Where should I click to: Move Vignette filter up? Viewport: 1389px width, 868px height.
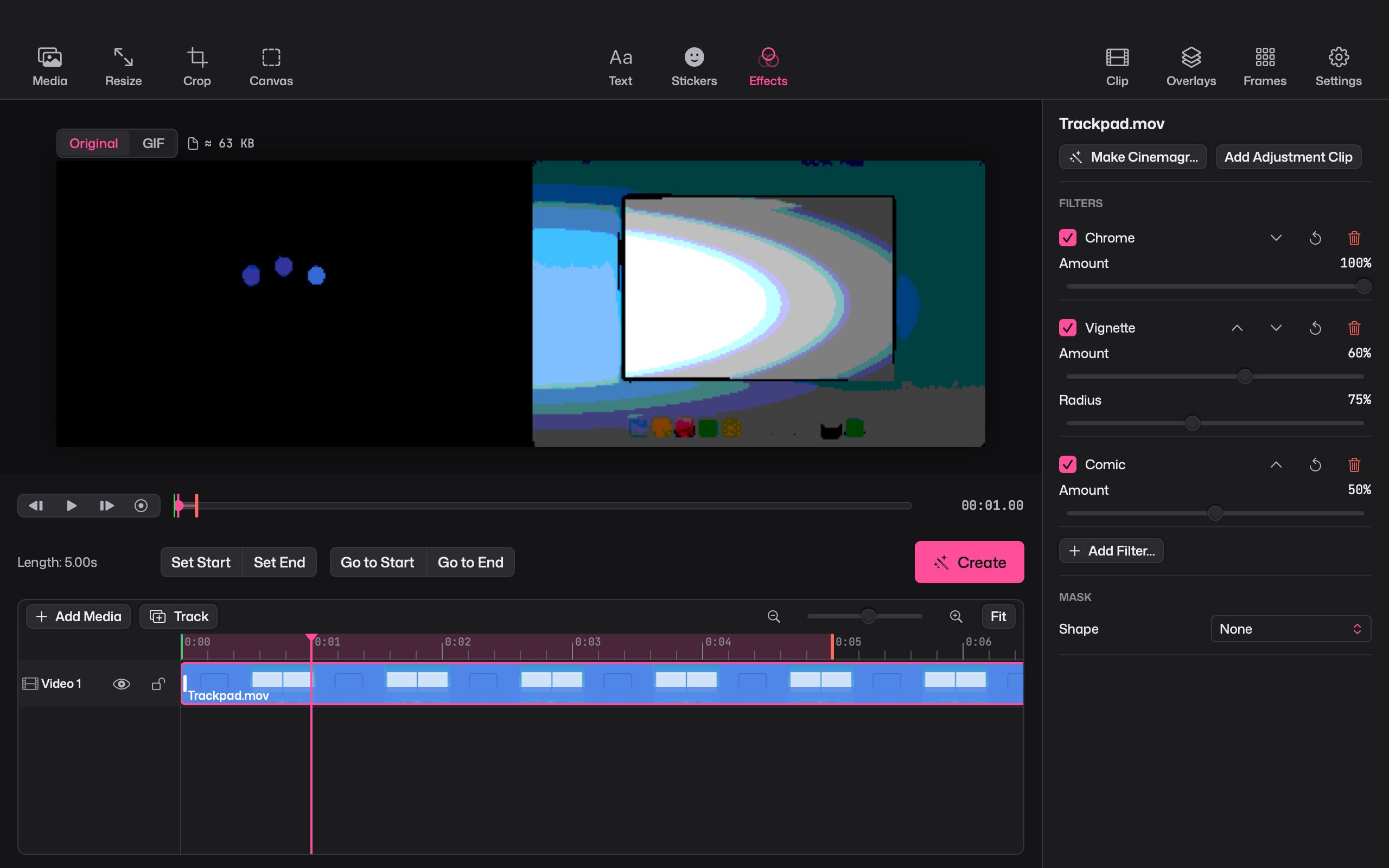coord(1237,328)
